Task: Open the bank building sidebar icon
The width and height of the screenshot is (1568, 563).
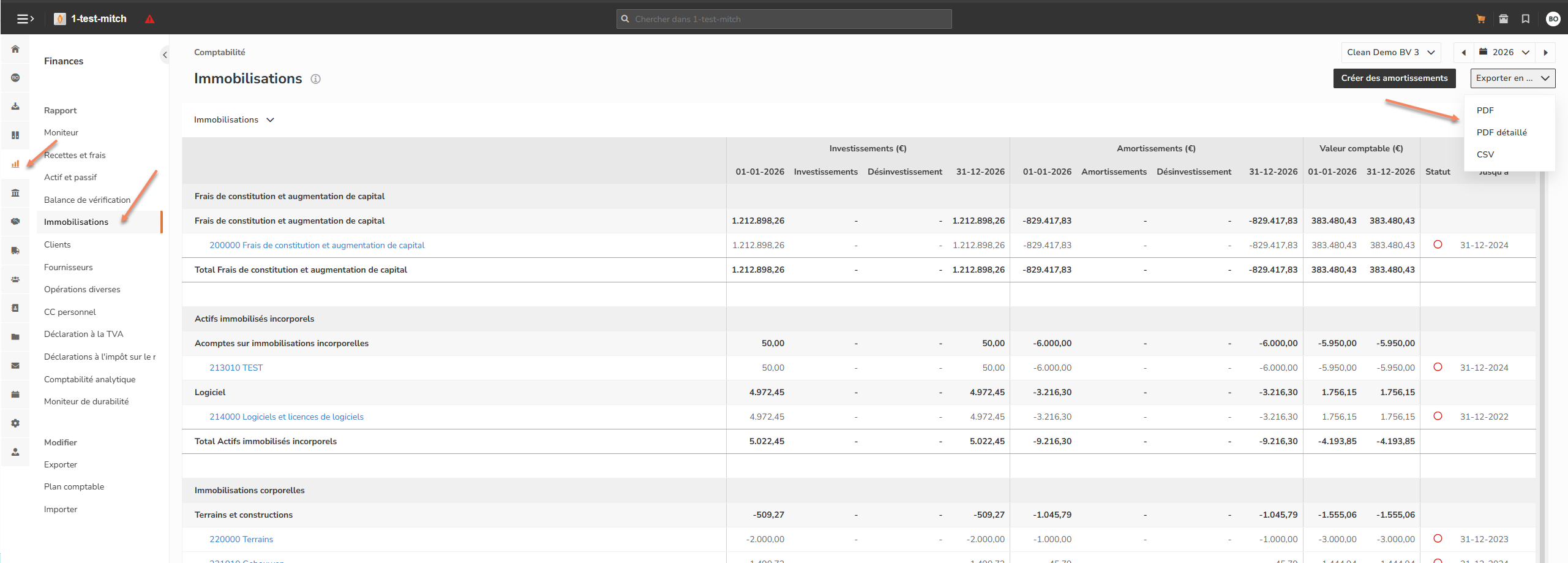Action: click(15, 192)
